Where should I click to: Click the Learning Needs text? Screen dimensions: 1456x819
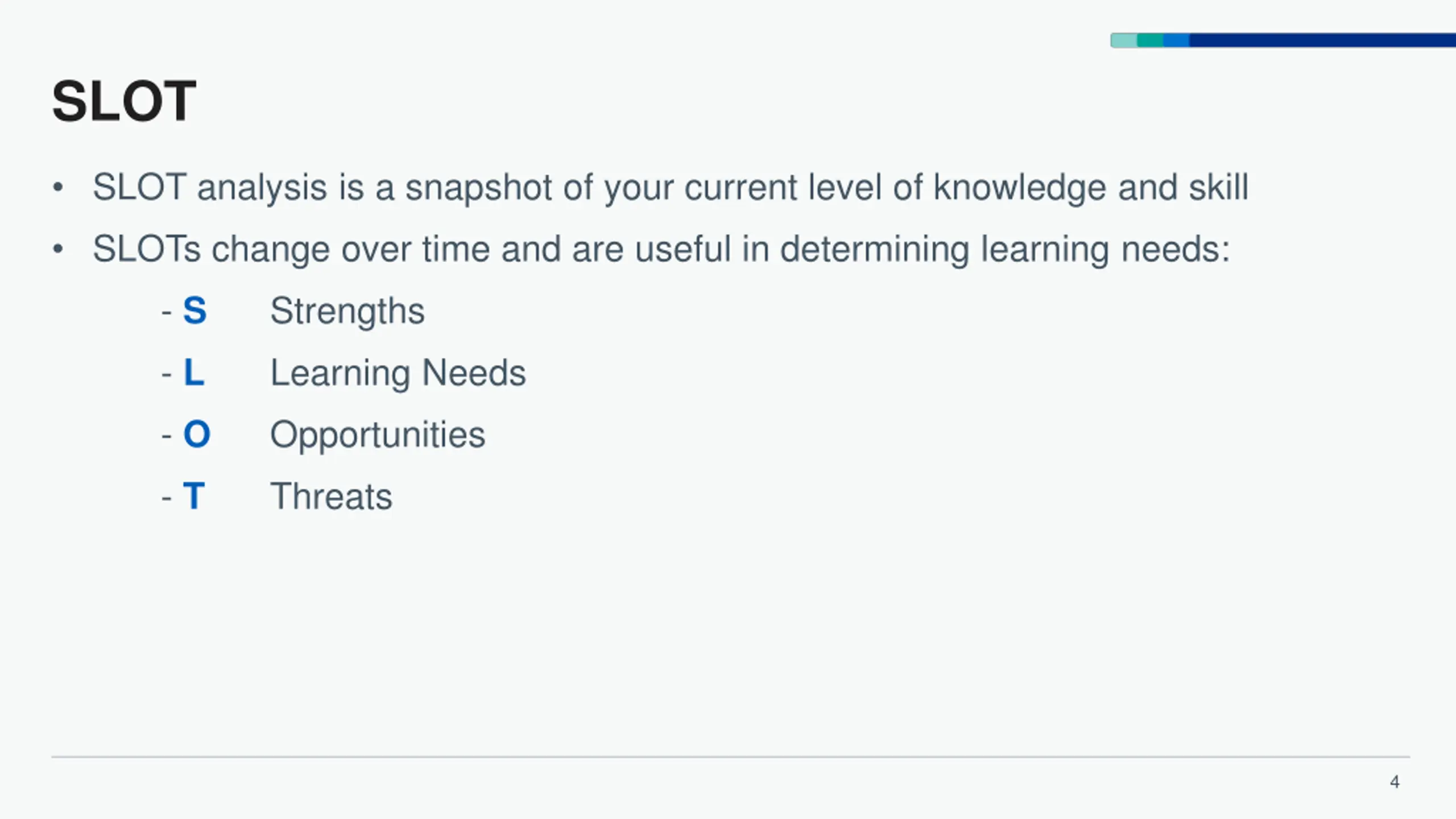pos(398,374)
